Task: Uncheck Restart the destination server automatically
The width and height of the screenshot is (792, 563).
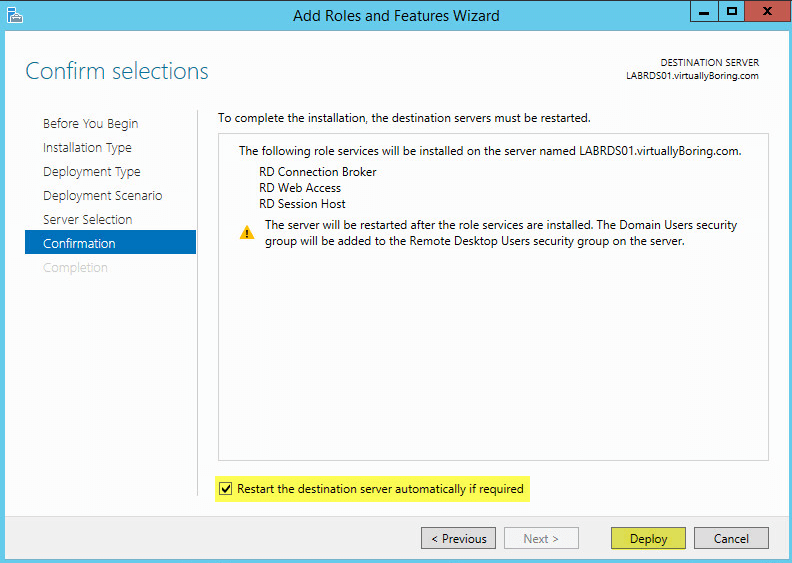Action: coord(225,489)
